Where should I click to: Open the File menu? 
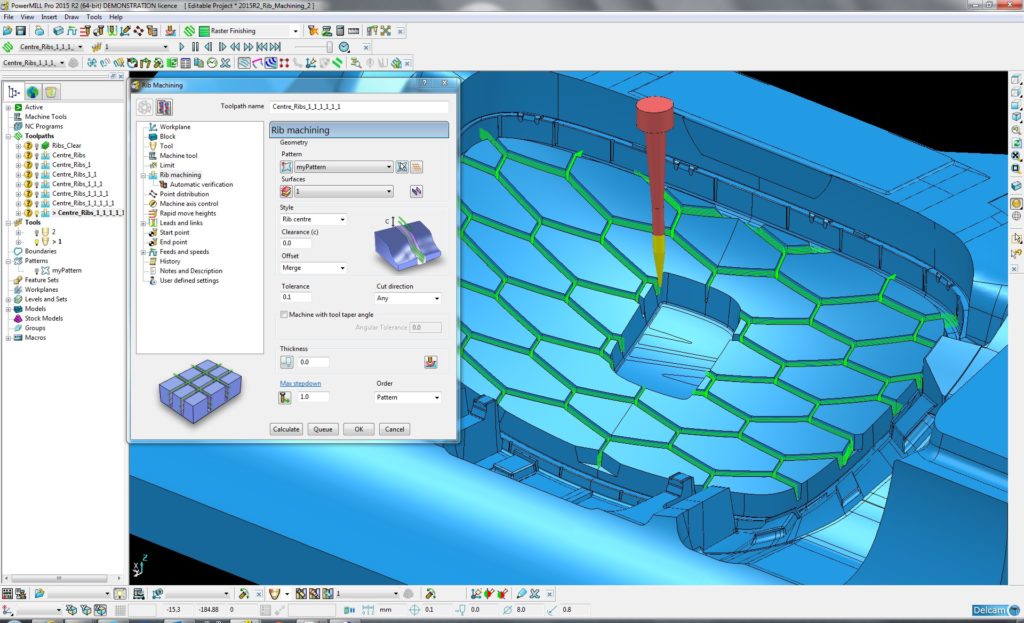(x=8, y=17)
